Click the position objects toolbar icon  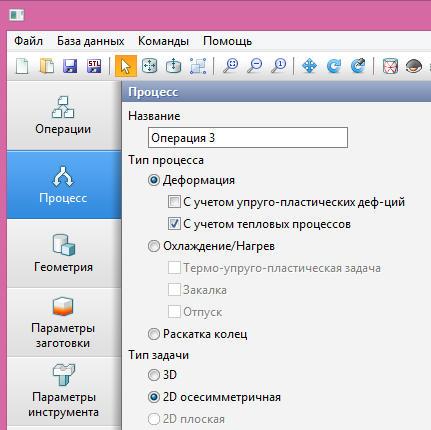pos(198,66)
